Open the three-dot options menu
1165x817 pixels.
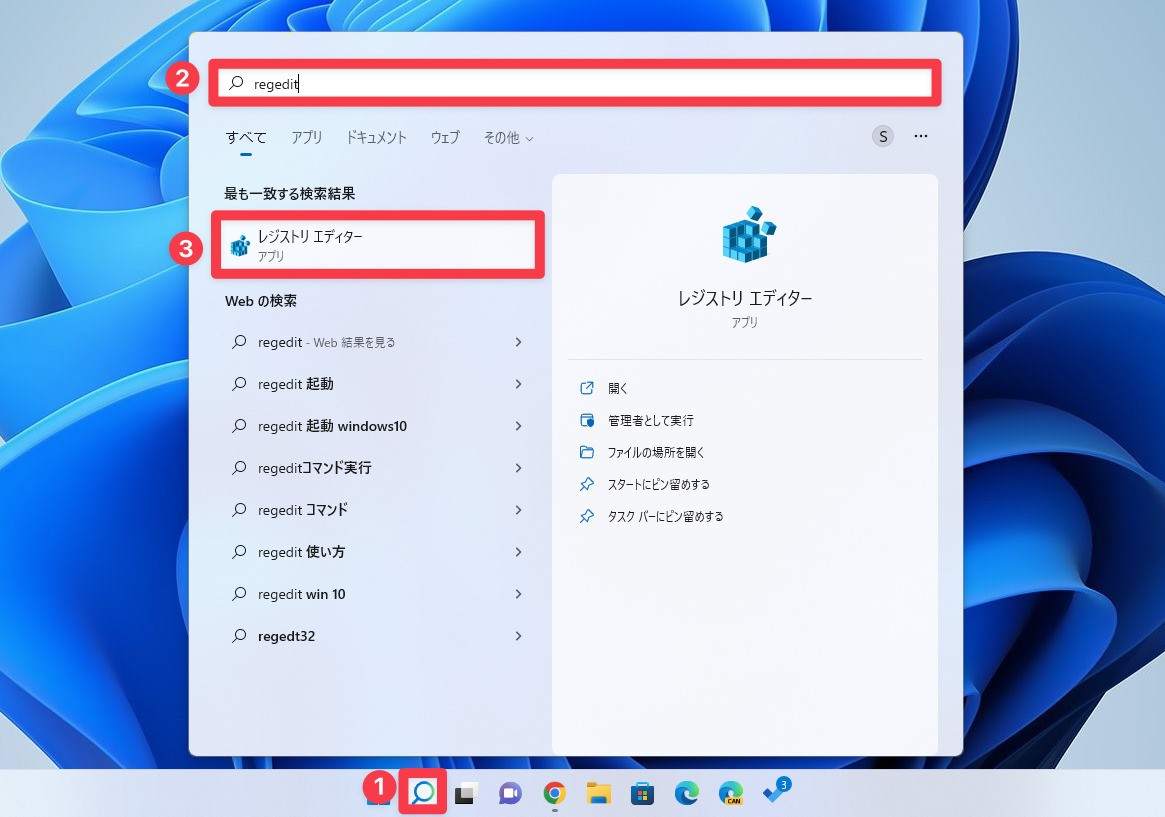click(921, 136)
